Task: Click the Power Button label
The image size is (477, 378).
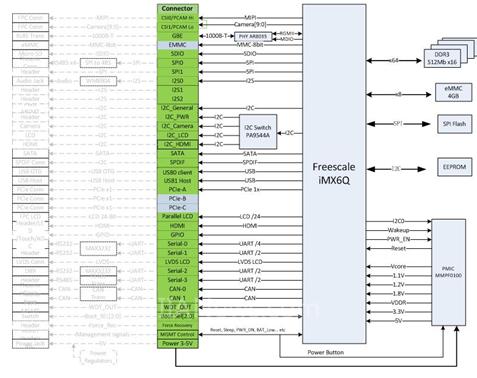Action: [325, 352]
